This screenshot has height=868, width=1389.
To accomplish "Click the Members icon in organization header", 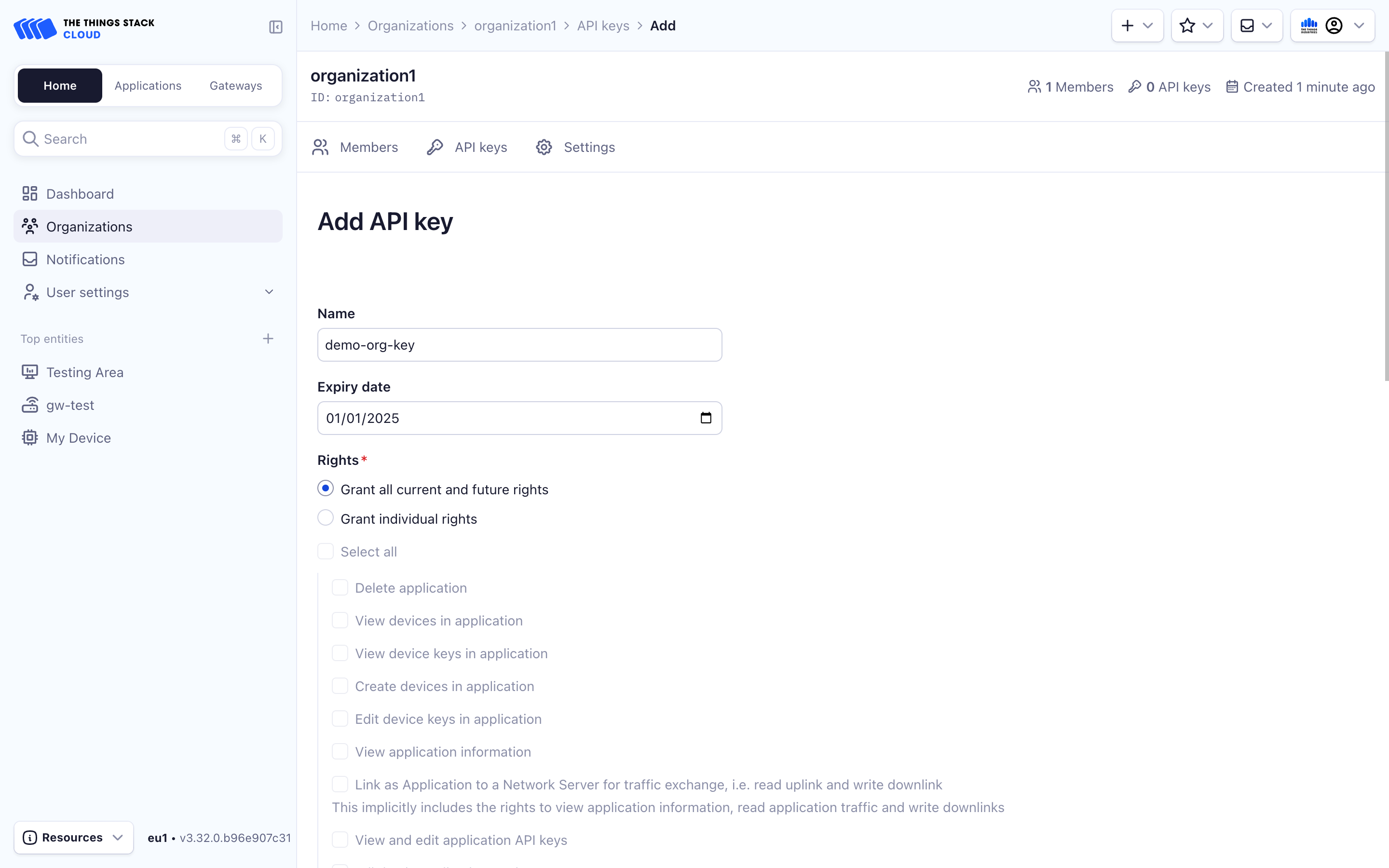I will 1034,87.
